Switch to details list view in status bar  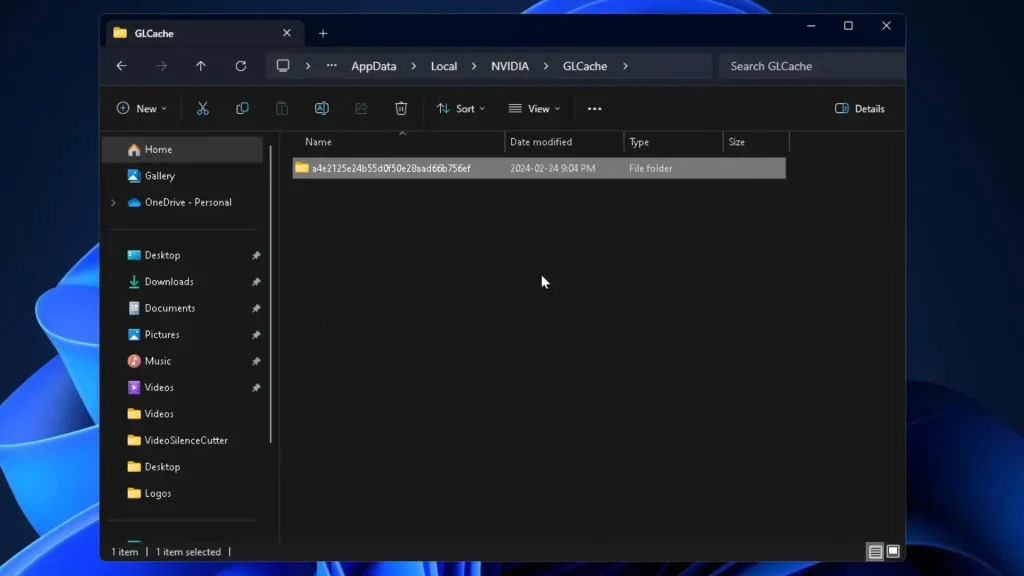pyautogui.click(x=875, y=552)
